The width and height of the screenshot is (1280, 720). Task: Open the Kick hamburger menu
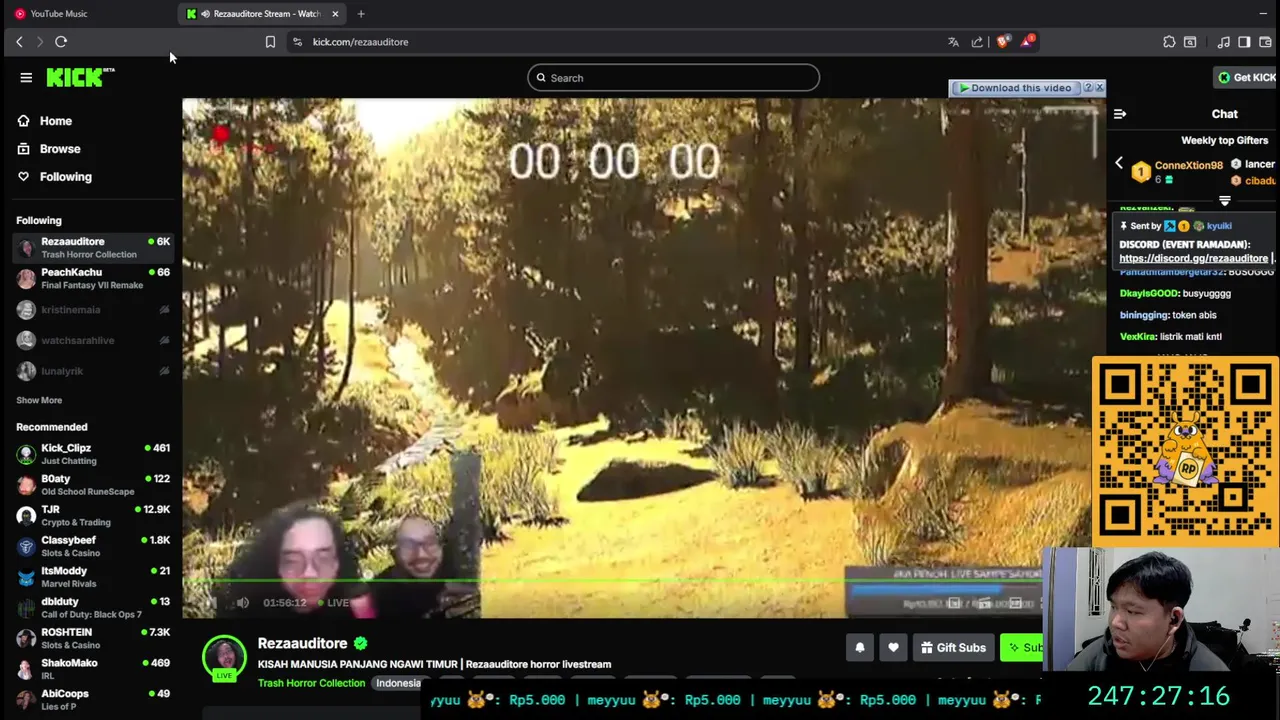click(26, 78)
